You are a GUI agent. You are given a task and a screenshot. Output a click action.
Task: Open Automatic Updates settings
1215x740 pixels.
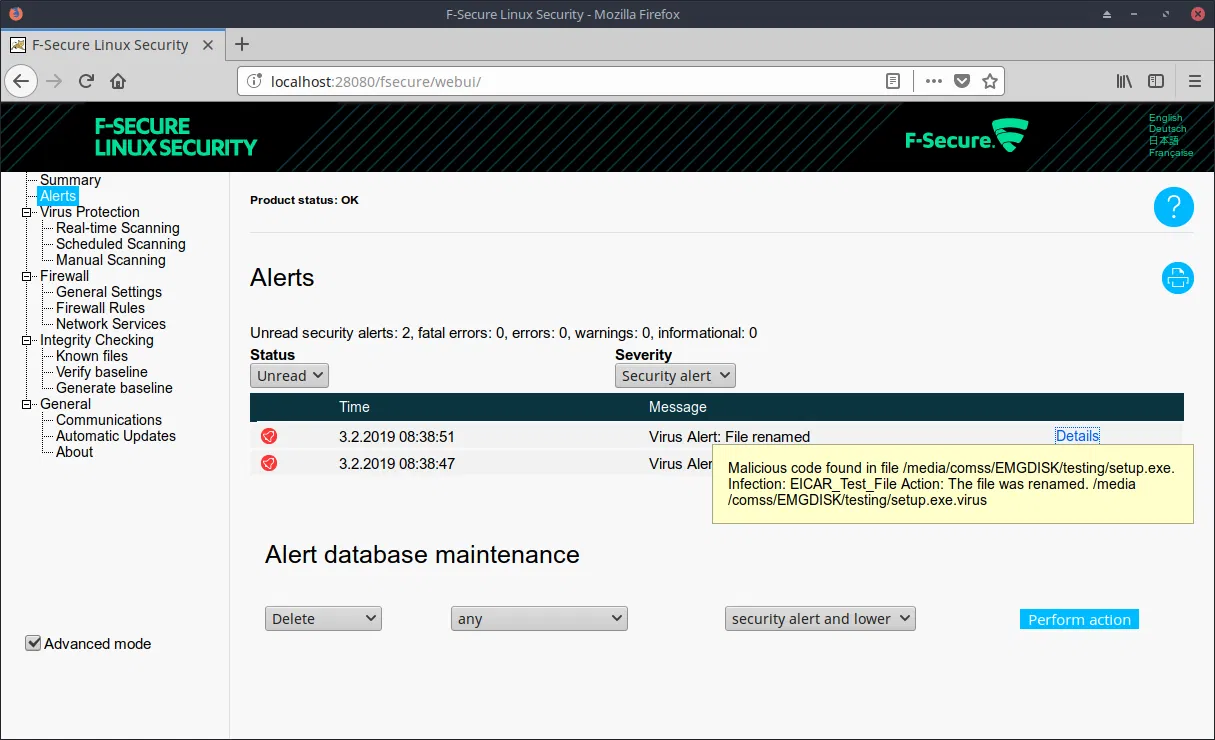tap(116, 436)
